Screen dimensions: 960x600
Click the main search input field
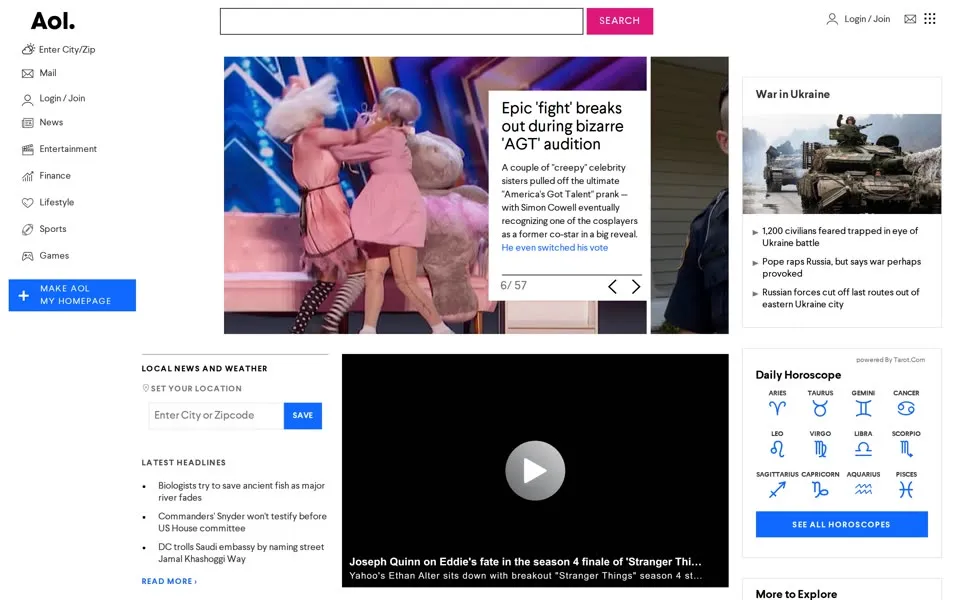[x=402, y=21]
